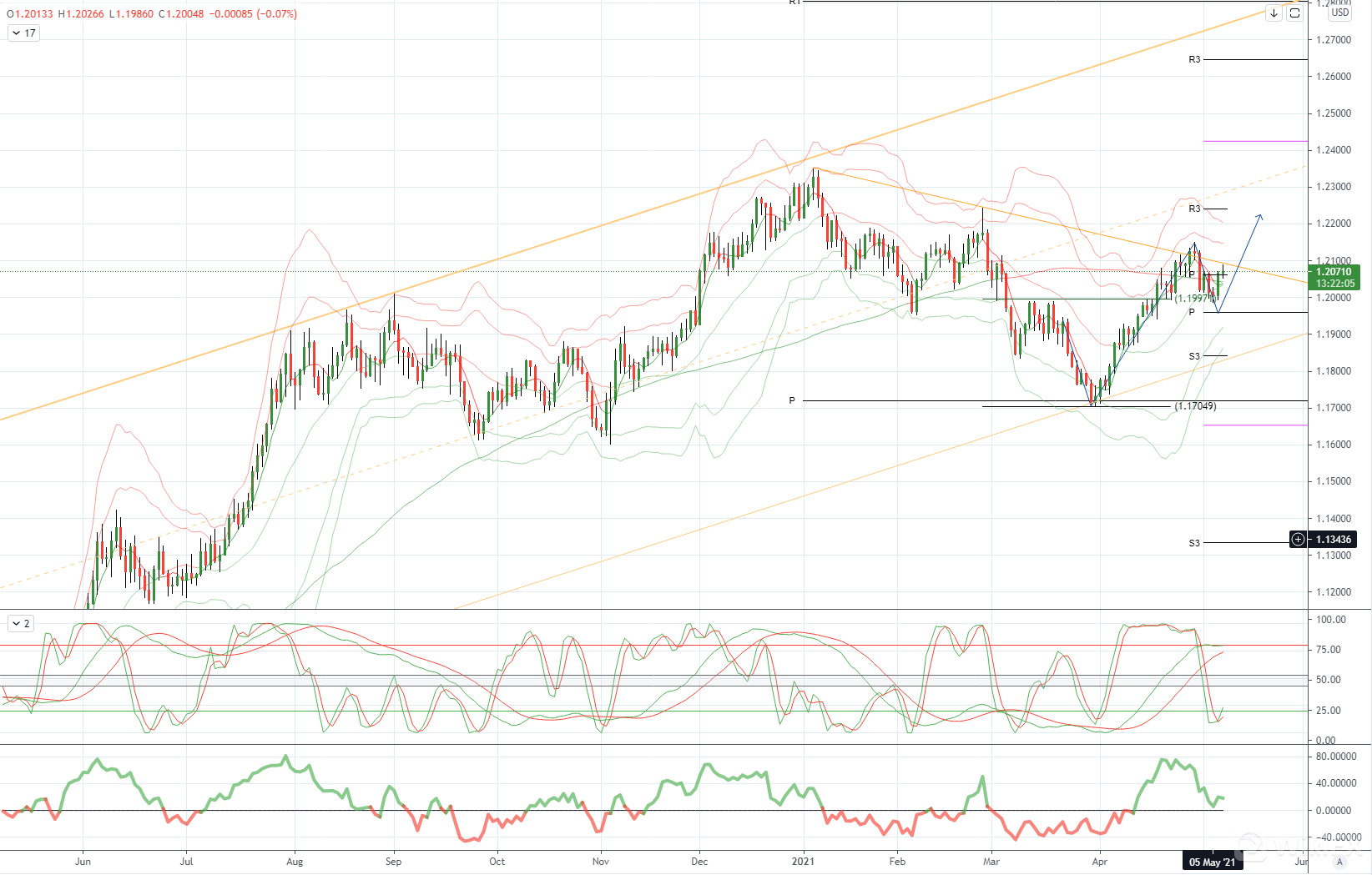Click the low value 1.19860
The image size is (1372, 875).
coord(134,14)
